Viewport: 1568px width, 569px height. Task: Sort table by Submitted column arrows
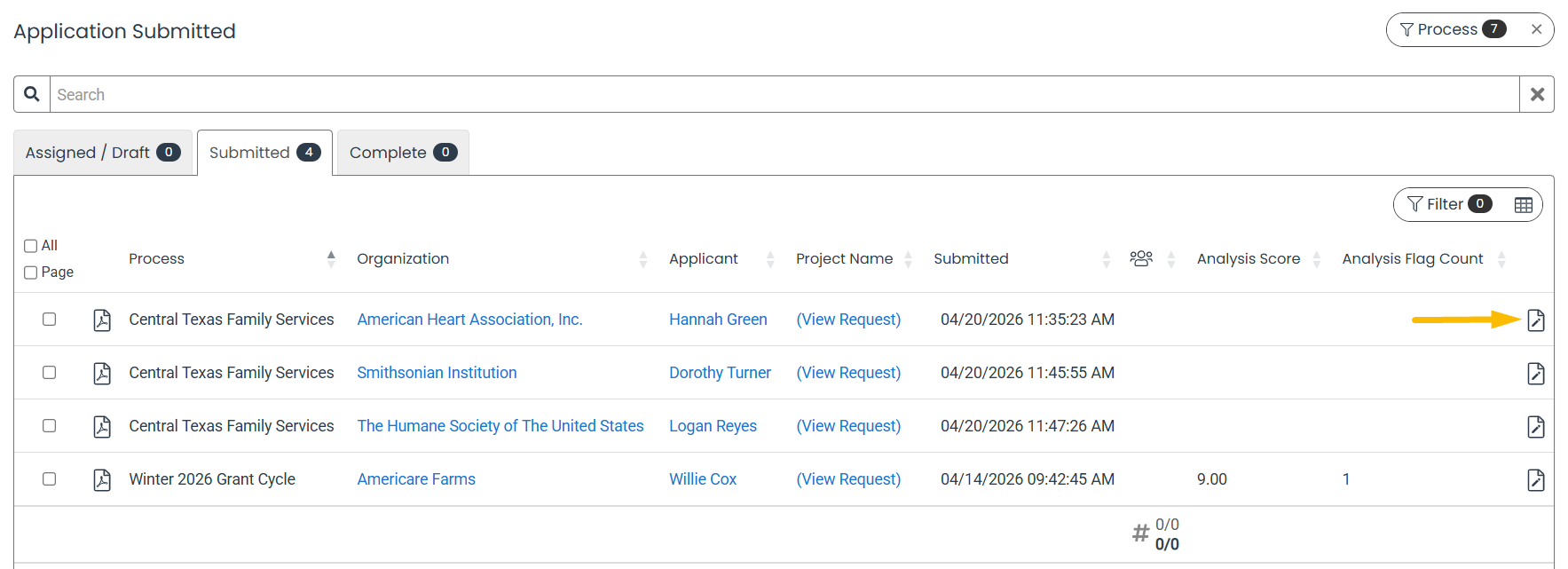[1106, 259]
